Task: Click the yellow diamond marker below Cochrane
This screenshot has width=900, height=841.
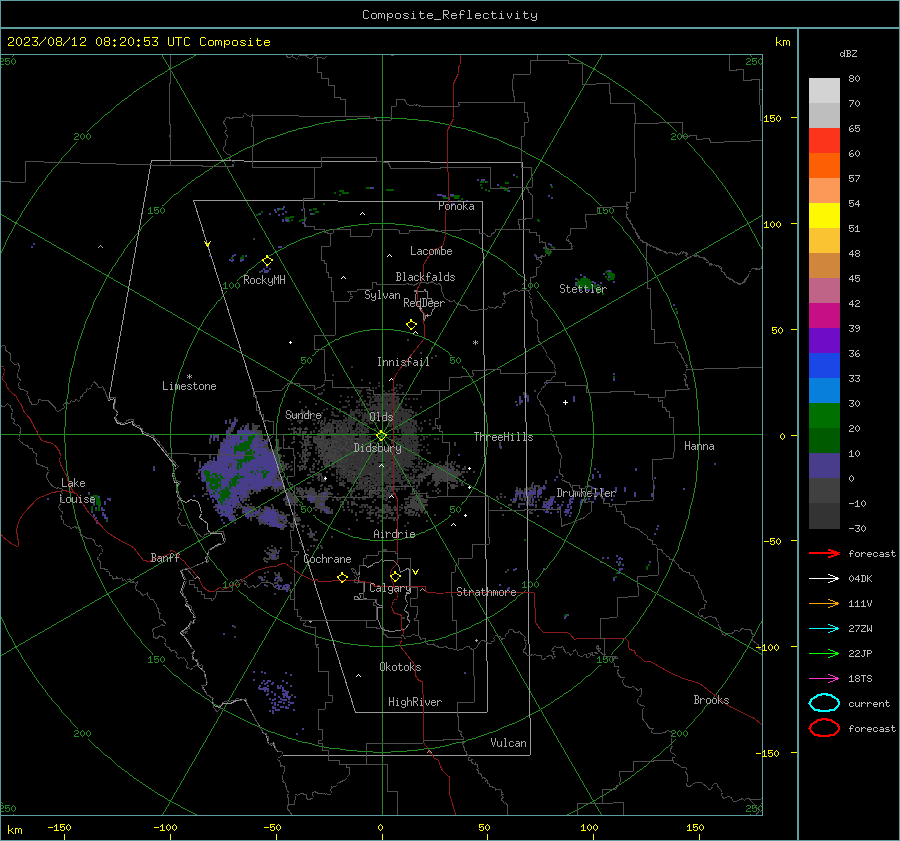Action: point(343,577)
